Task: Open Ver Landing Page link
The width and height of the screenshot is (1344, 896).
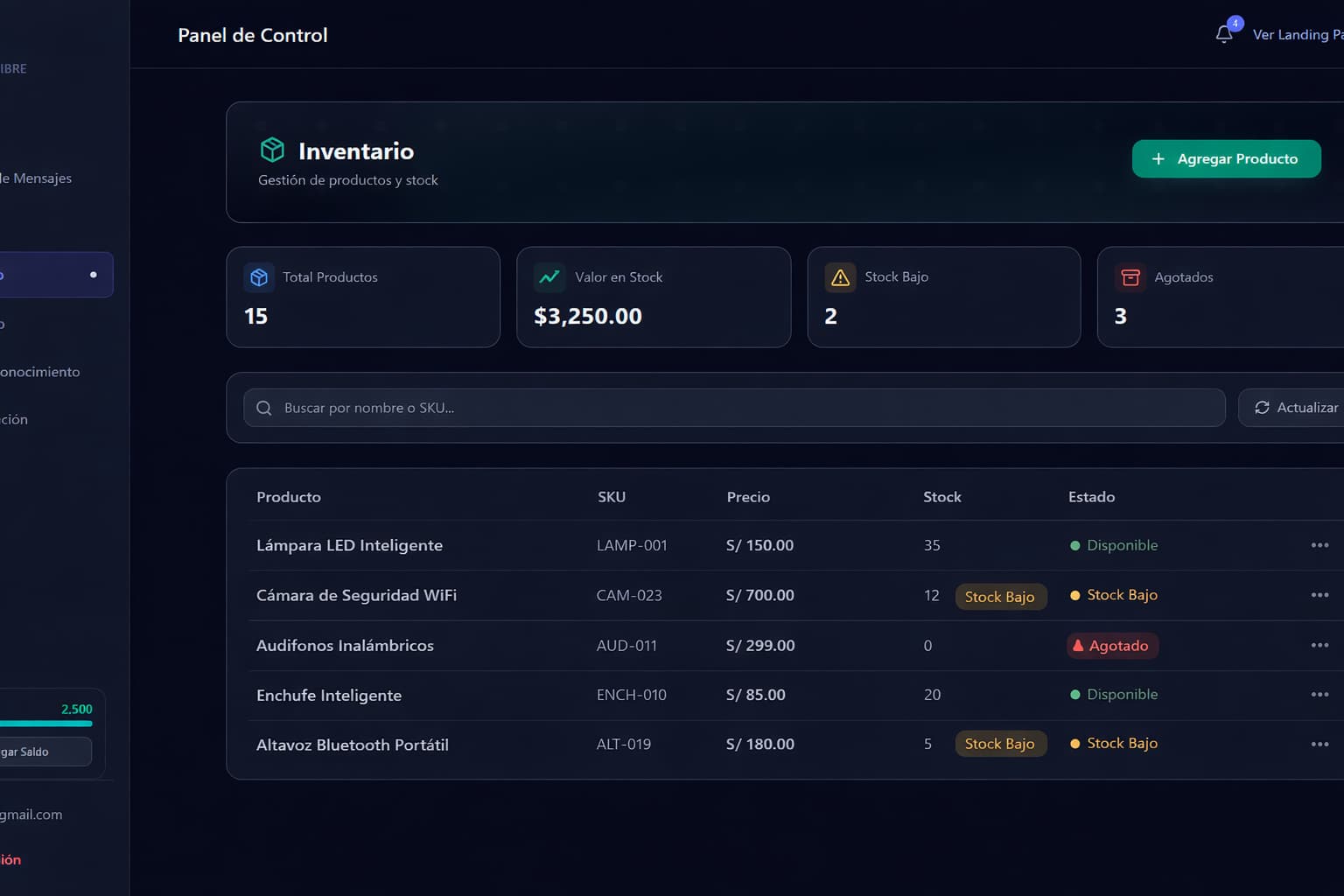Action: tap(1298, 35)
